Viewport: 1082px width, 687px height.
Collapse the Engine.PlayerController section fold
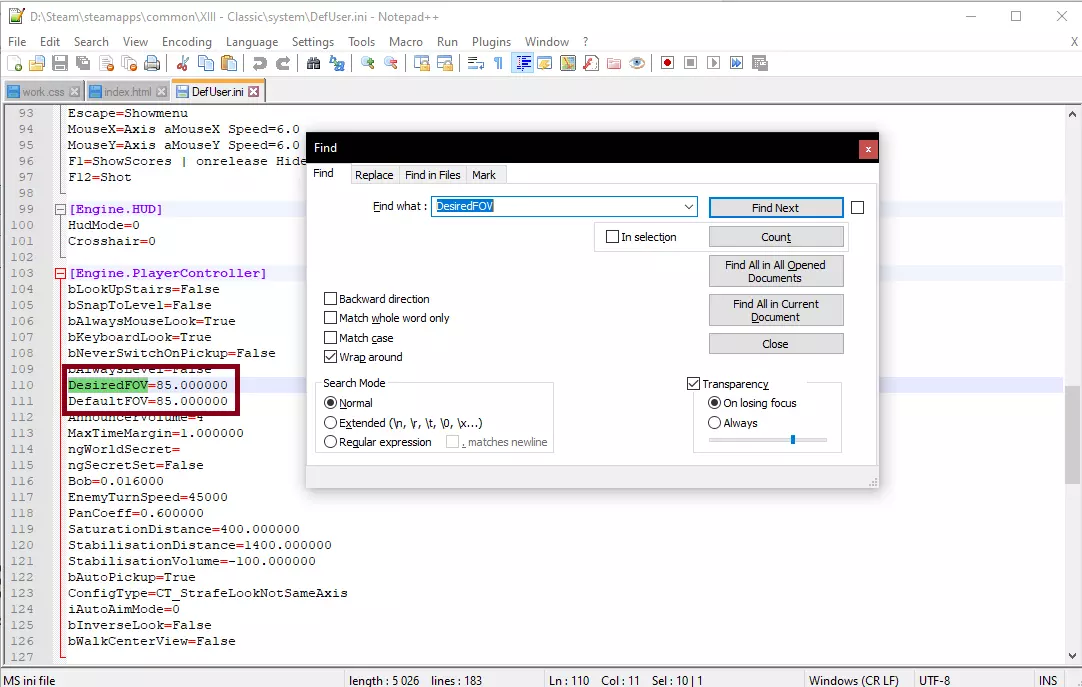(60, 273)
